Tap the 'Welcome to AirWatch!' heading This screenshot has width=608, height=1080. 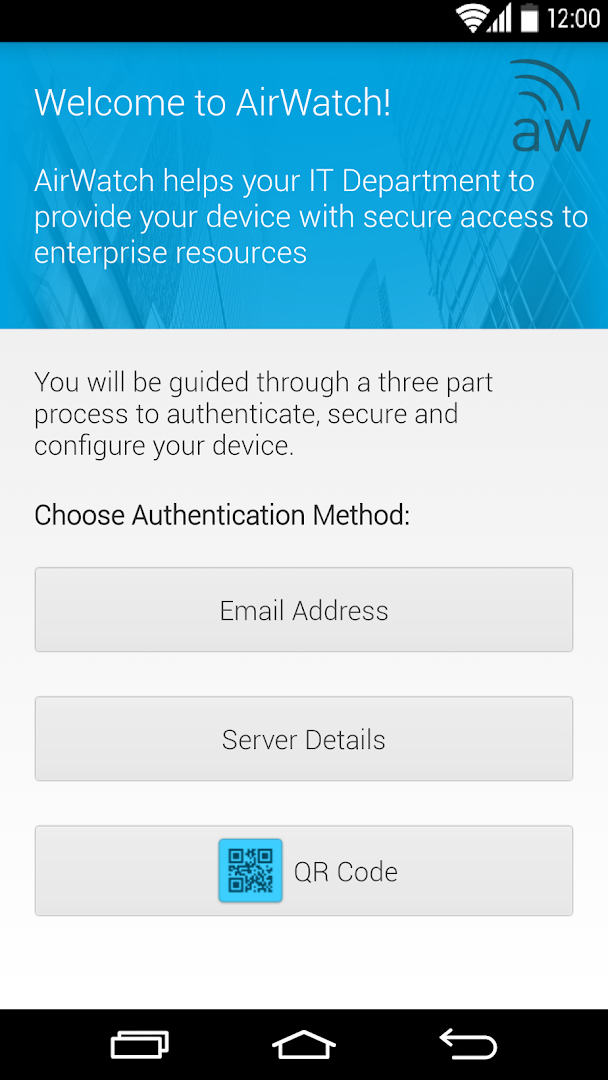click(x=212, y=102)
